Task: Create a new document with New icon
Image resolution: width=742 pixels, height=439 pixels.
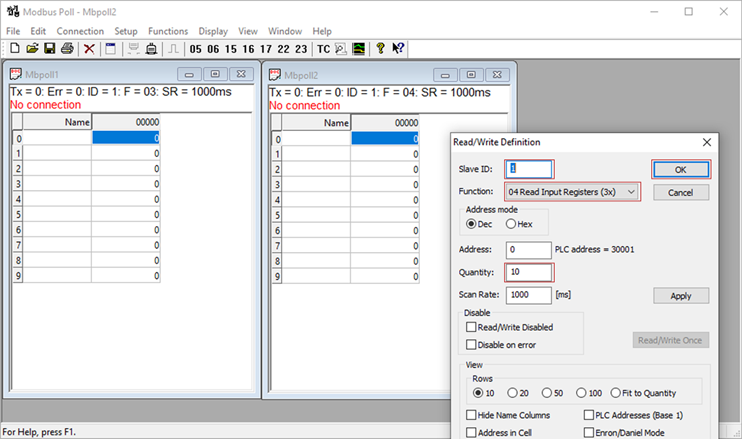Action: pyautogui.click(x=15, y=48)
